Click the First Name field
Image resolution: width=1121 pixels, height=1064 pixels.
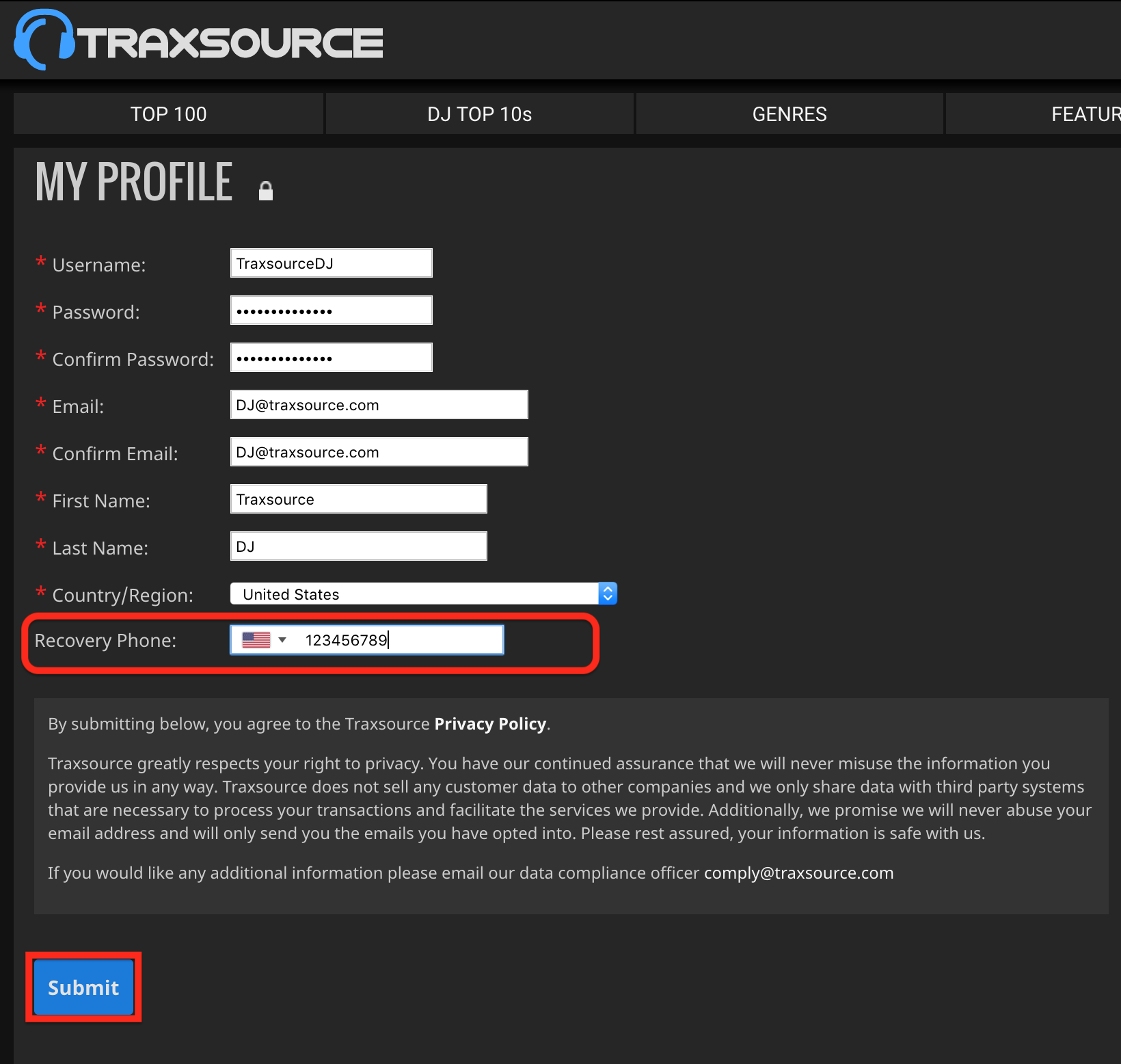(x=358, y=499)
